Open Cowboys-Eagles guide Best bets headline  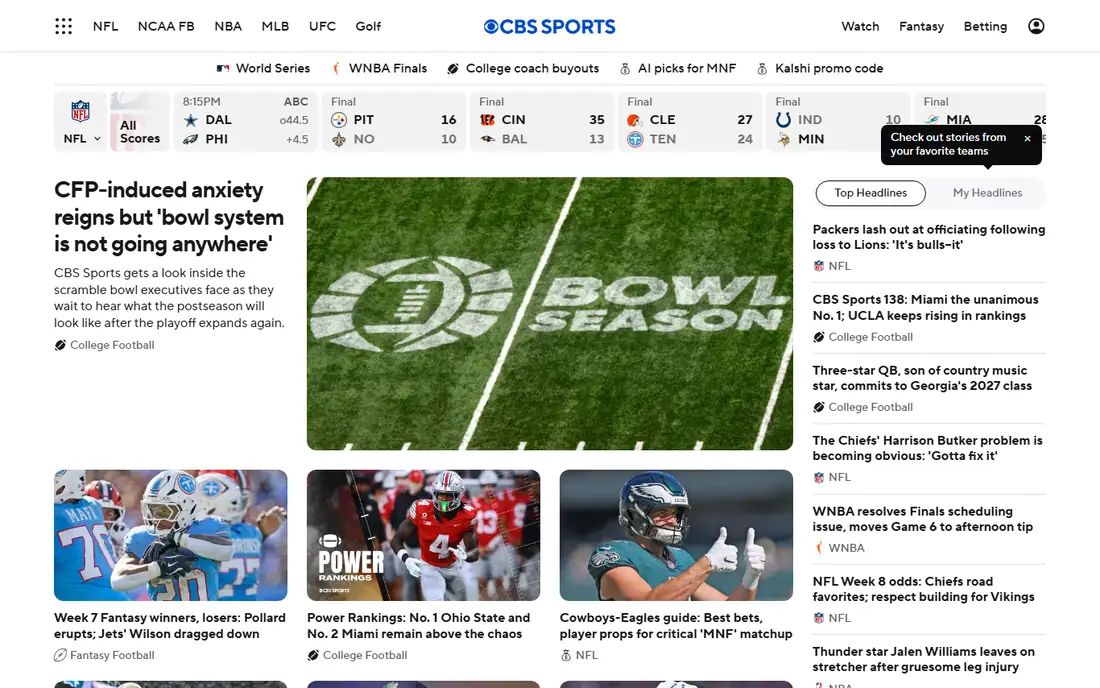pyautogui.click(x=676, y=626)
